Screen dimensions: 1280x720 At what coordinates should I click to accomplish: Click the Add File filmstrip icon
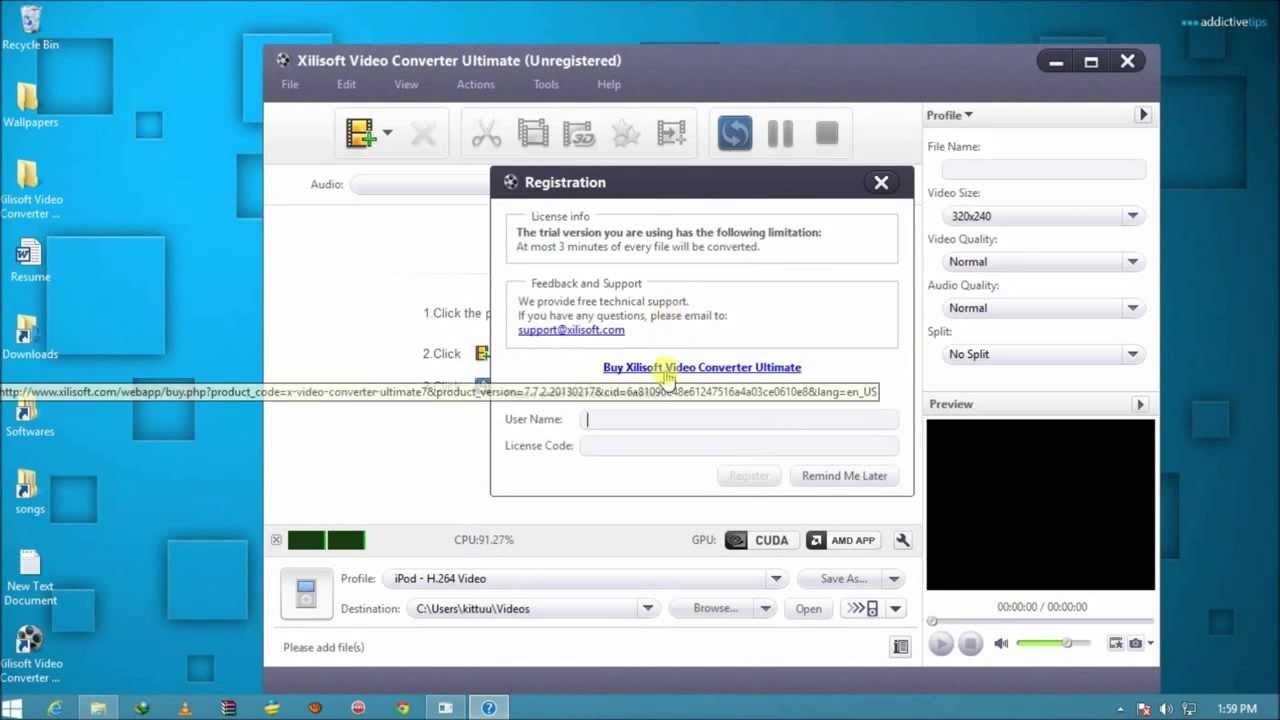click(360, 133)
